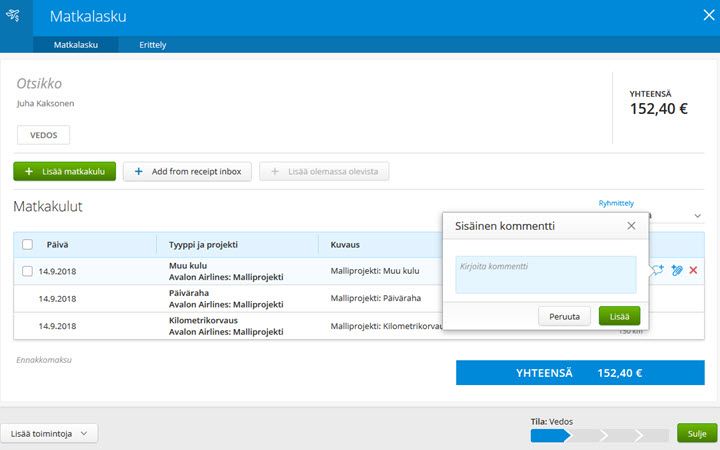This screenshot has height=450, width=720.
Task: Click the plus icon in Add from receipt inbox
Action: click(138, 171)
